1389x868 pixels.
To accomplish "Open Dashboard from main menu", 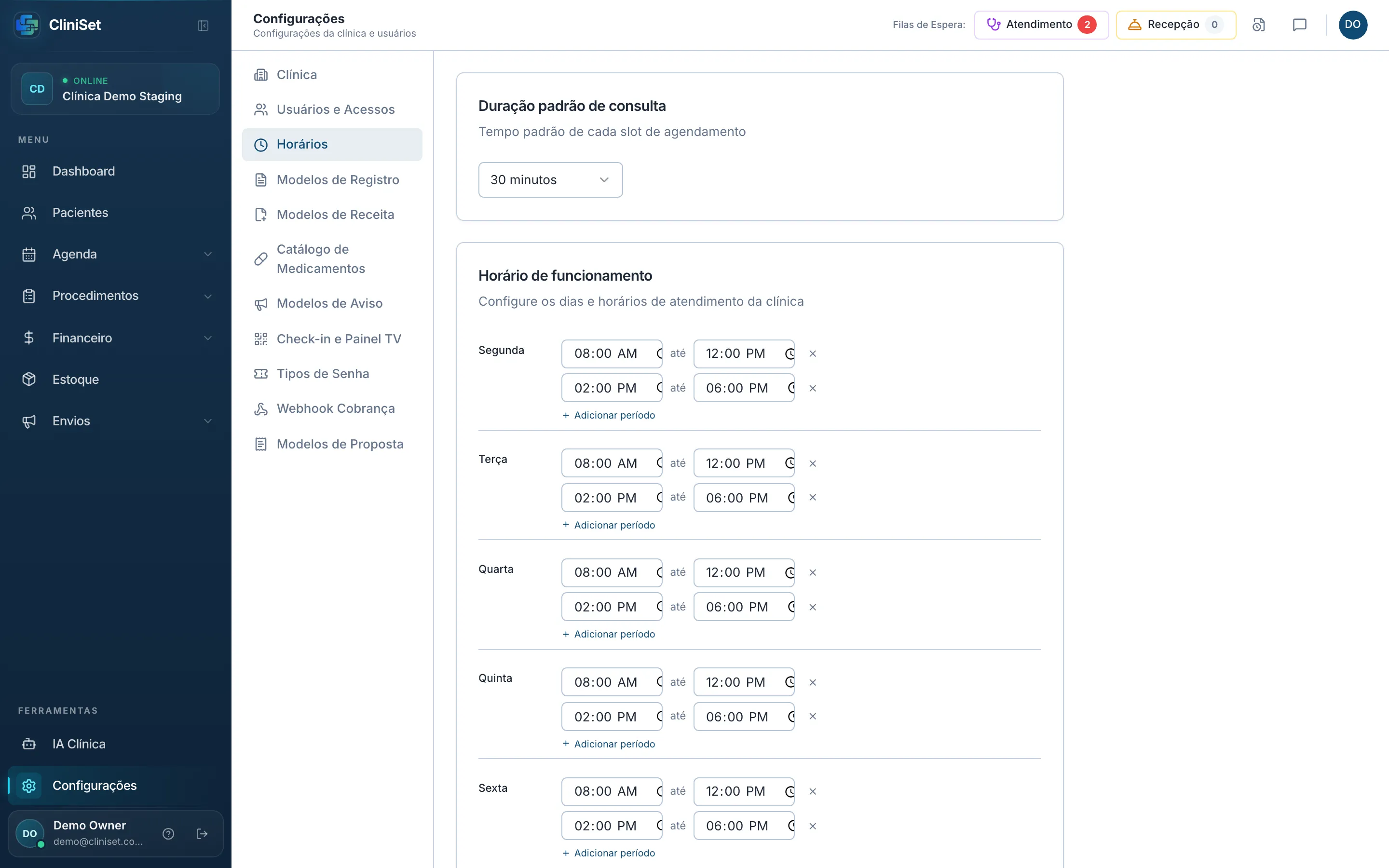I will [115, 171].
